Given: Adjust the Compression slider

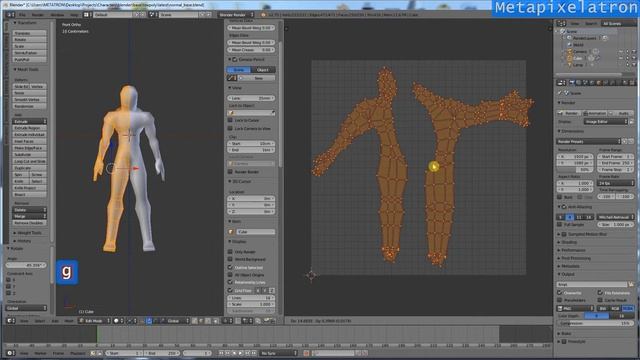Looking at the screenshot, I should pyautogui.click(x=595, y=323).
